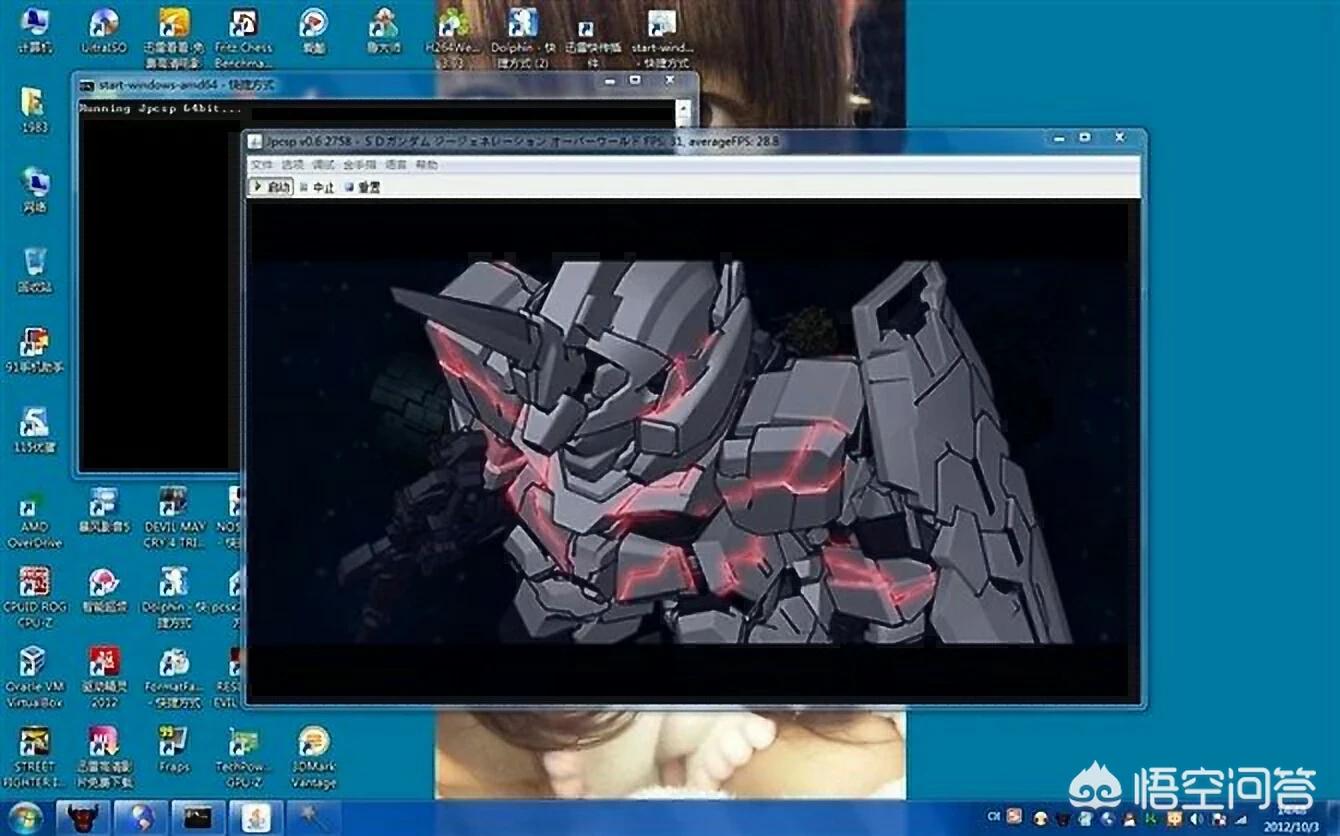
Task: Select the 暴风影音5 desktop icon
Action: [104, 511]
